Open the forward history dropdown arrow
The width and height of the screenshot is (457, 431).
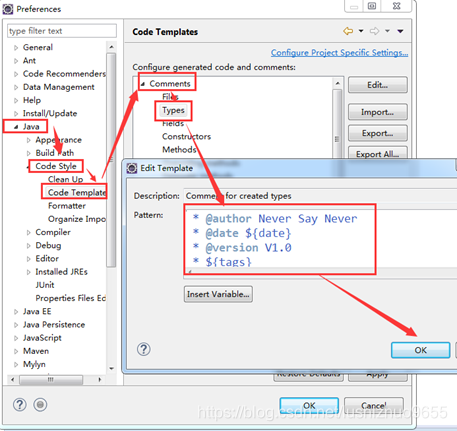coord(387,31)
